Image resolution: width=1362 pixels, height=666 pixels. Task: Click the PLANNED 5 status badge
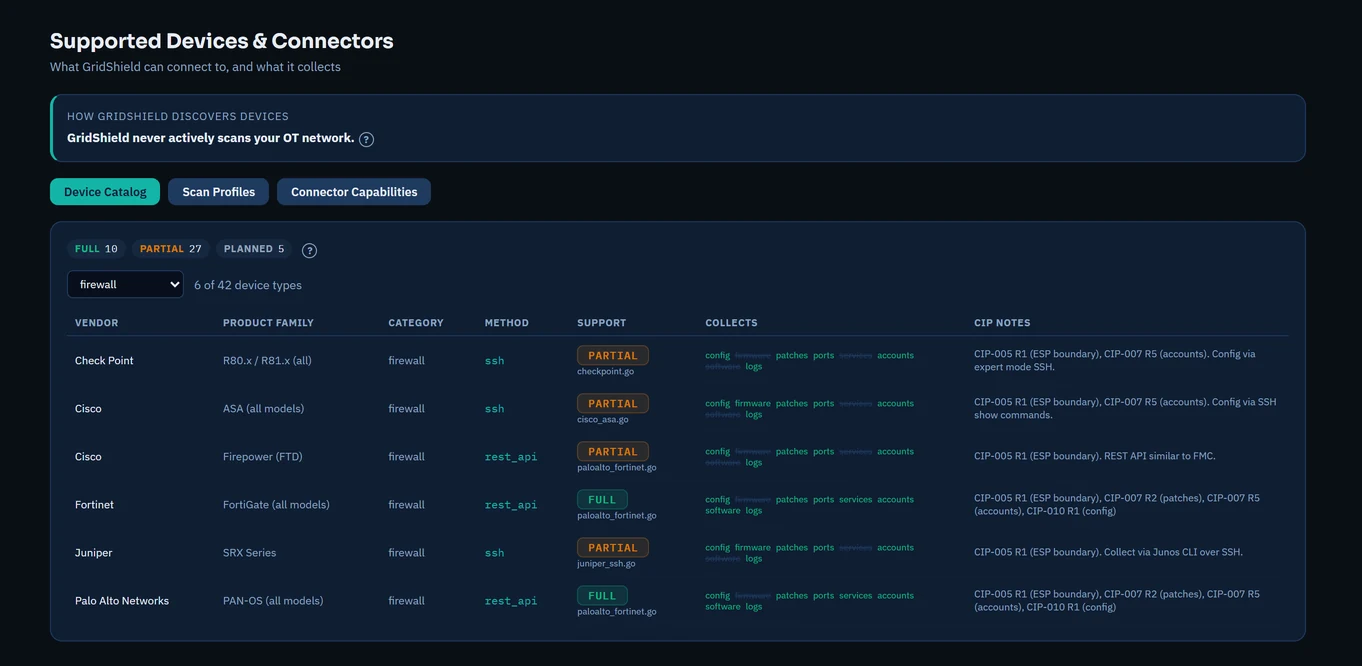[x=254, y=249]
